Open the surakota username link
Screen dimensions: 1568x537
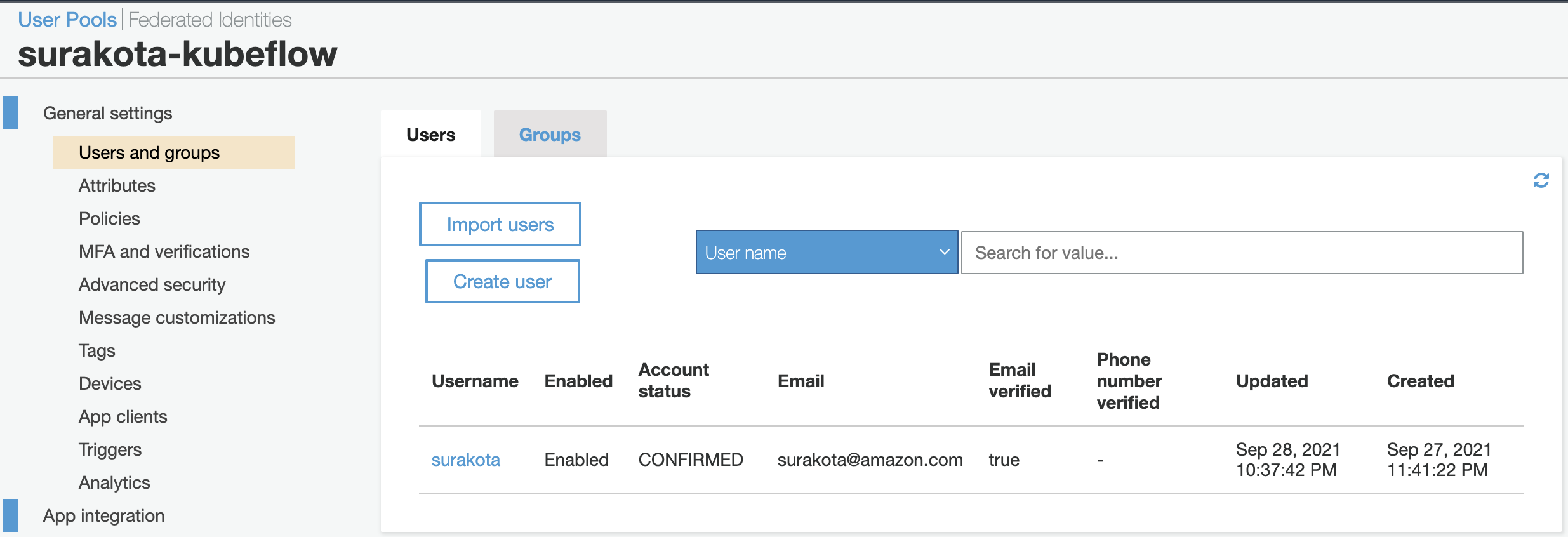tap(466, 460)
